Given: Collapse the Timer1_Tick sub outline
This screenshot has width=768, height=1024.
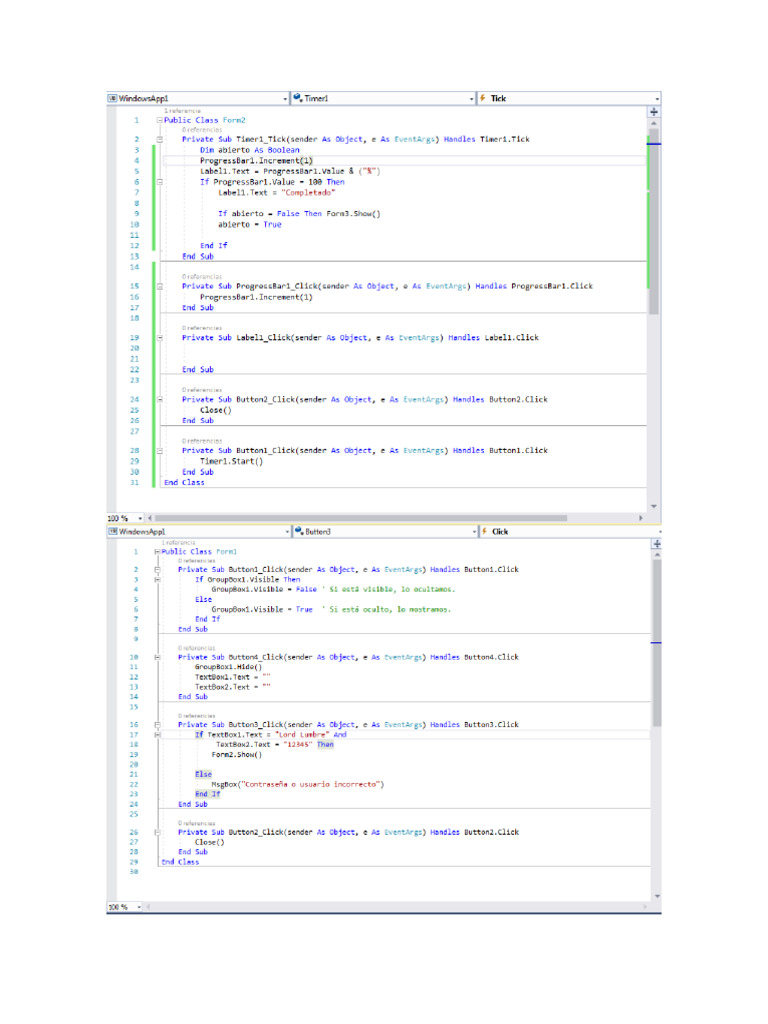Looking at the screenshot, I should point(159,140).
